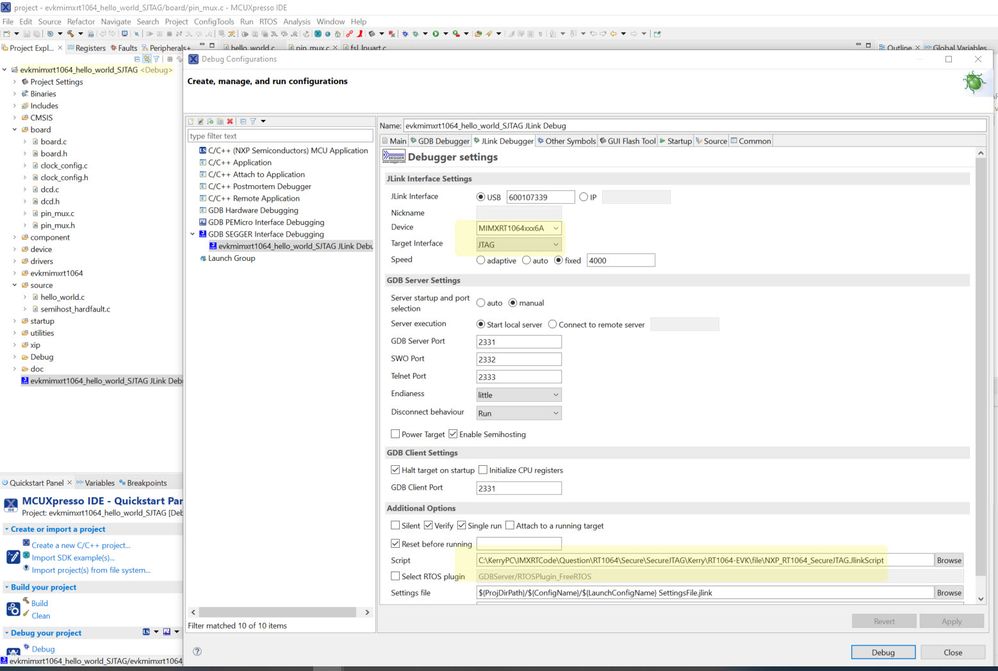The height and width of the screenshot is (671, 998).
Task: Click the quickstart Create or import project icon
Action: 13,557
